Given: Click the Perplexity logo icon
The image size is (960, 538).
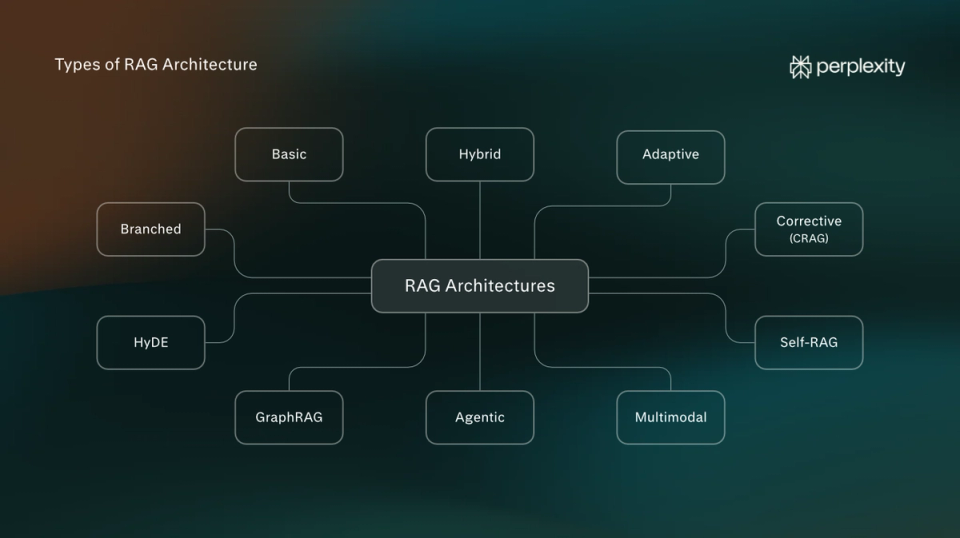Looking at the screenshot, I should 800,67.
